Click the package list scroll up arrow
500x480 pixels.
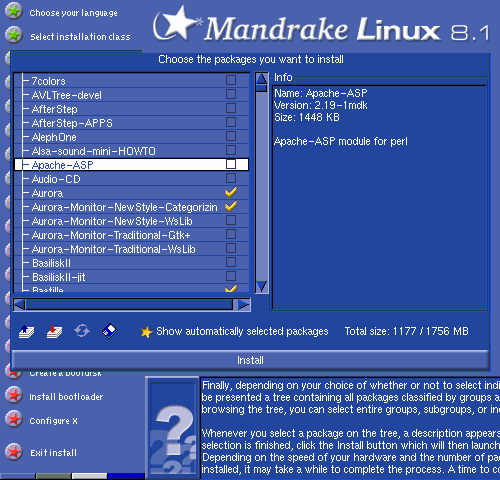pyautogui.click(x=261, y=78)
